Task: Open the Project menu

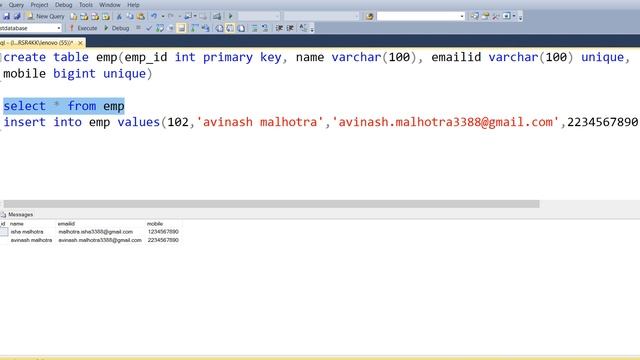Action: pos(39,5)
